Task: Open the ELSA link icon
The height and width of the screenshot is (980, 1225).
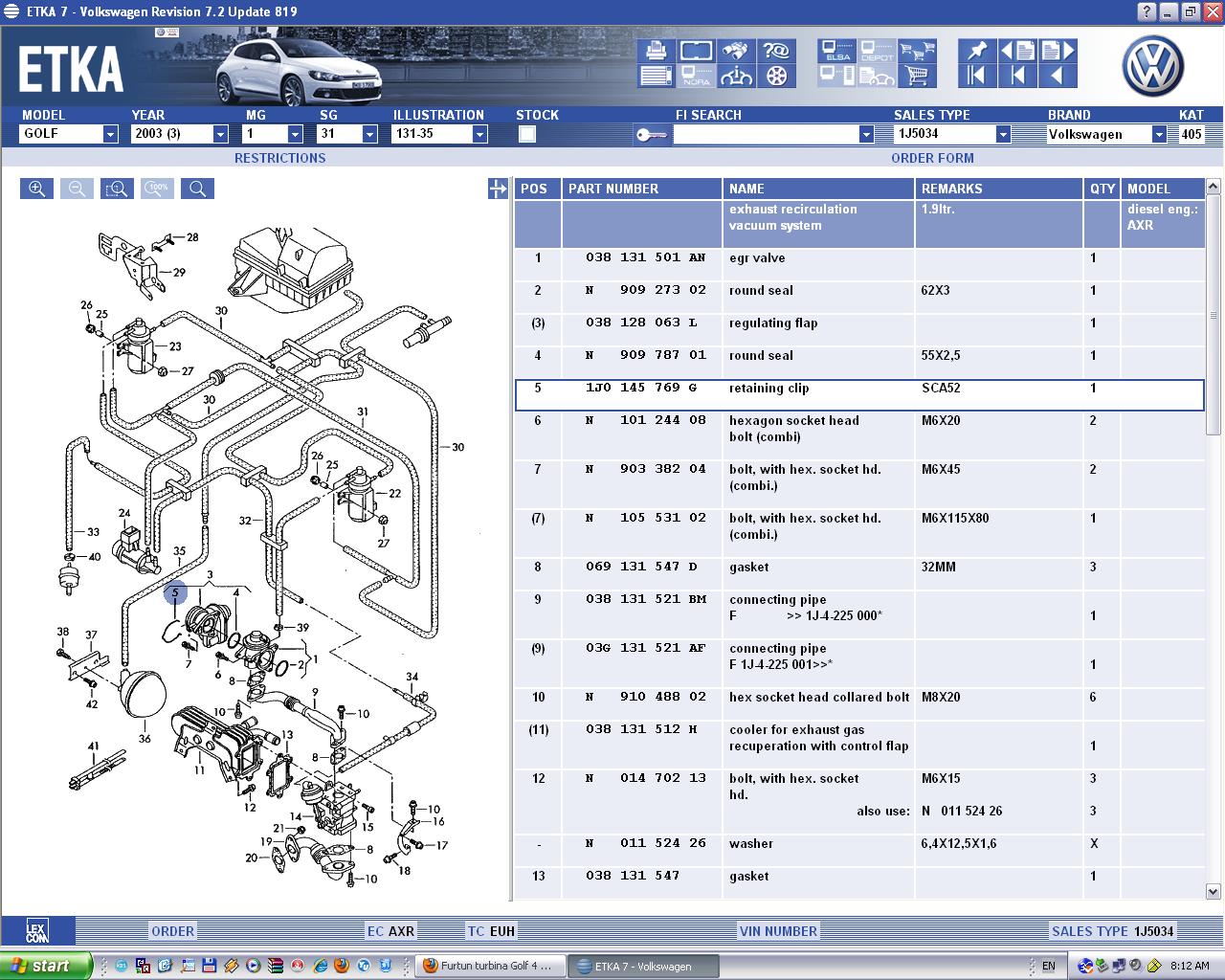Action: click(x=837, y=51)
